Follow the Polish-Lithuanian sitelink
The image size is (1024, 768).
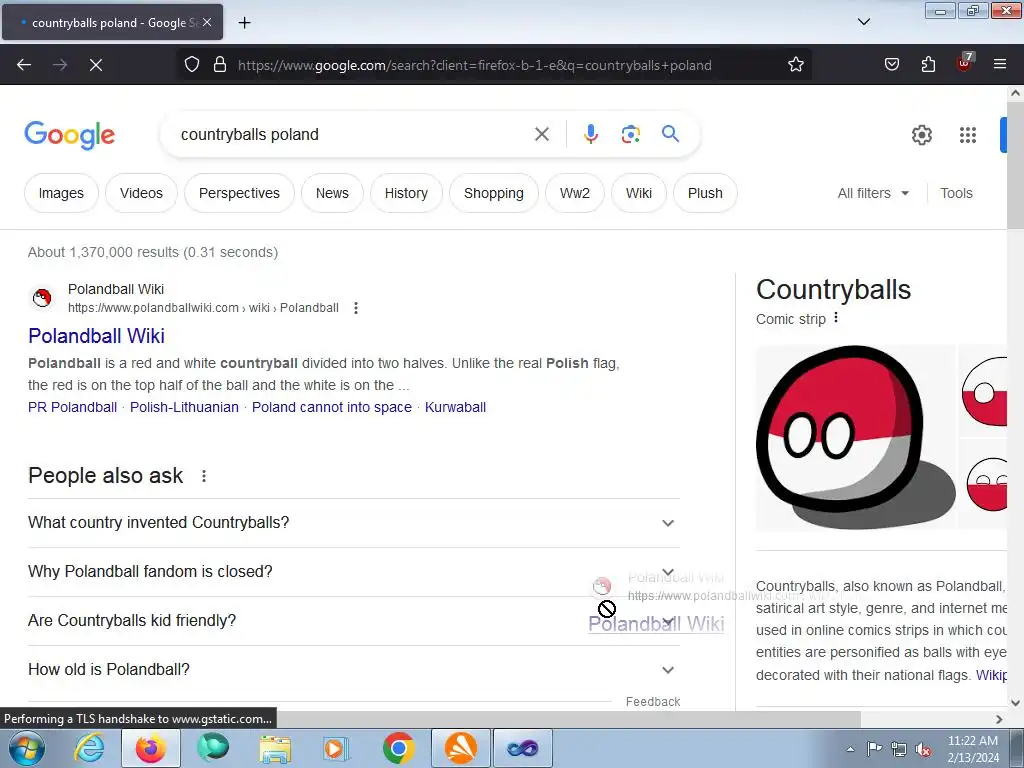184,407
